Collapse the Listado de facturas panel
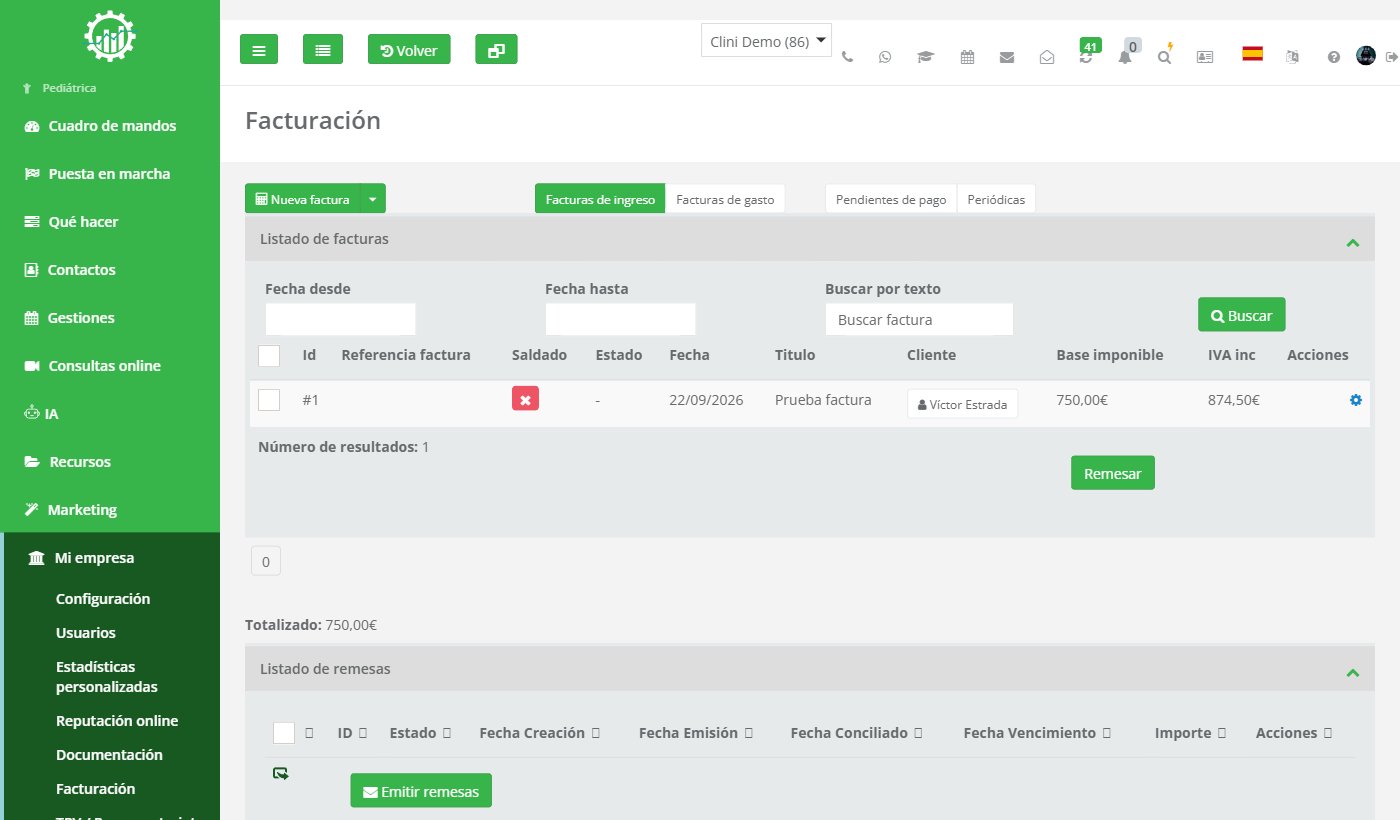Image resolution: width=1400 pixels, height=820 pixels. point(1353,241)
